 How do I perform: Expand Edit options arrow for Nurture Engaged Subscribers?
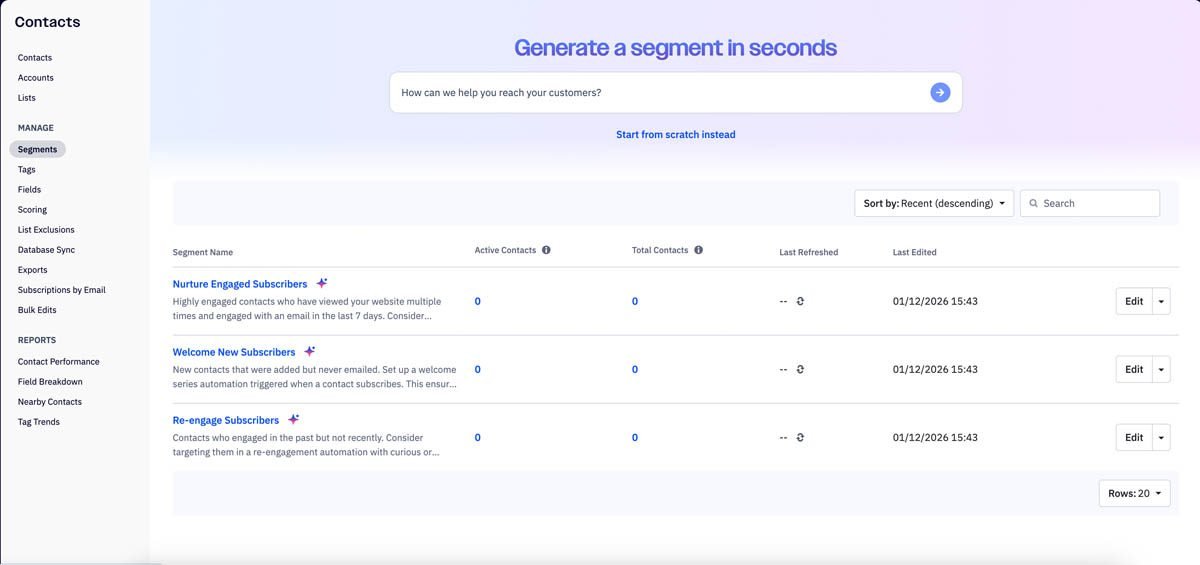(1161, 301)
